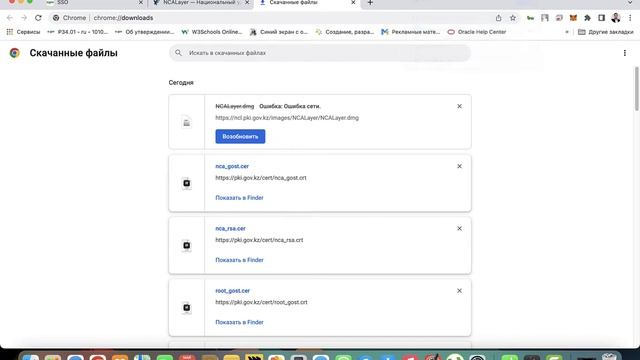Close the Скачанные файлы tab
Viewport: 640px width, 360px height.
(353, 3)
